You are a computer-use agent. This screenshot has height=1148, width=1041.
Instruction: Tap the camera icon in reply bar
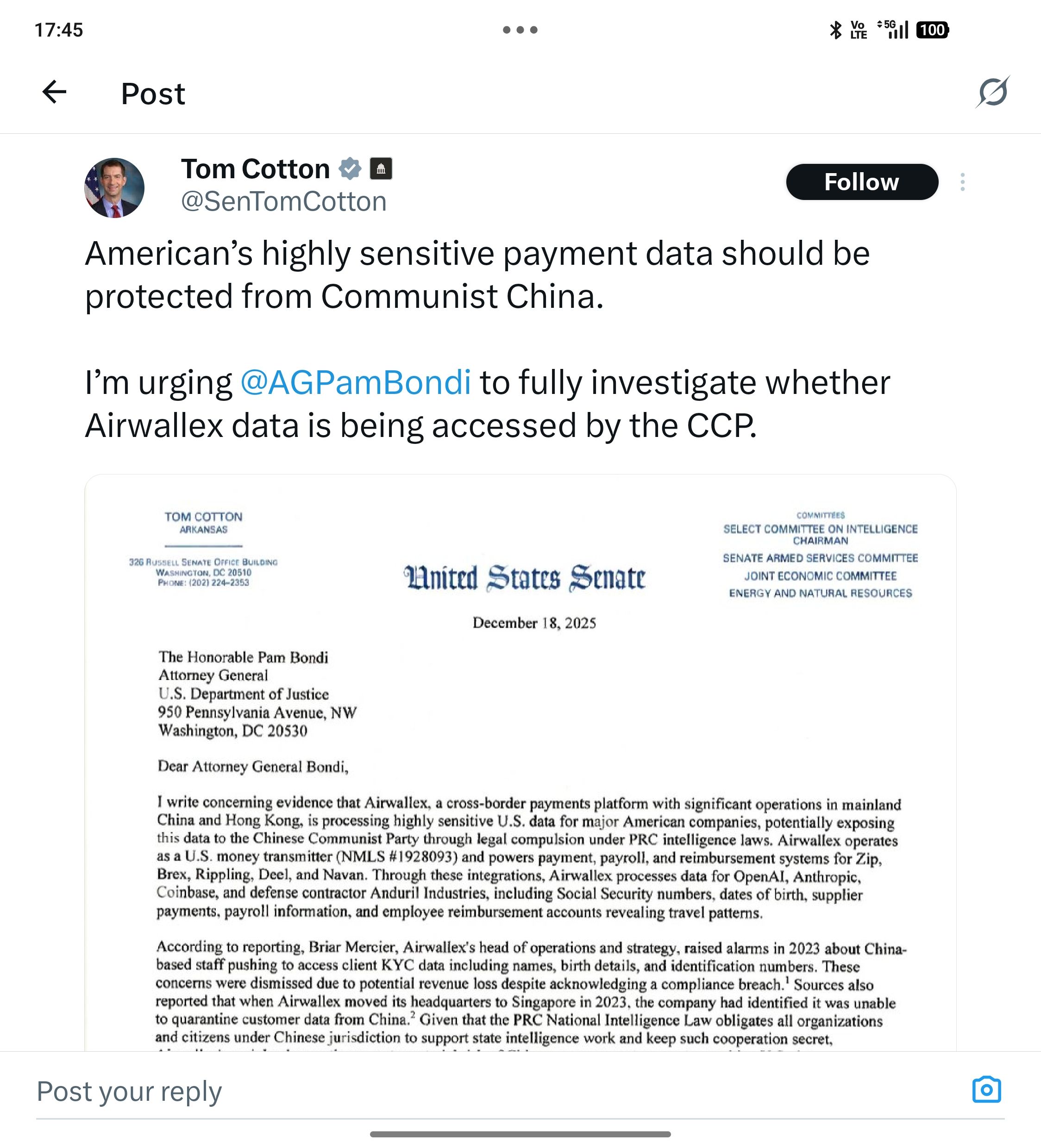tap(986, 1090)
